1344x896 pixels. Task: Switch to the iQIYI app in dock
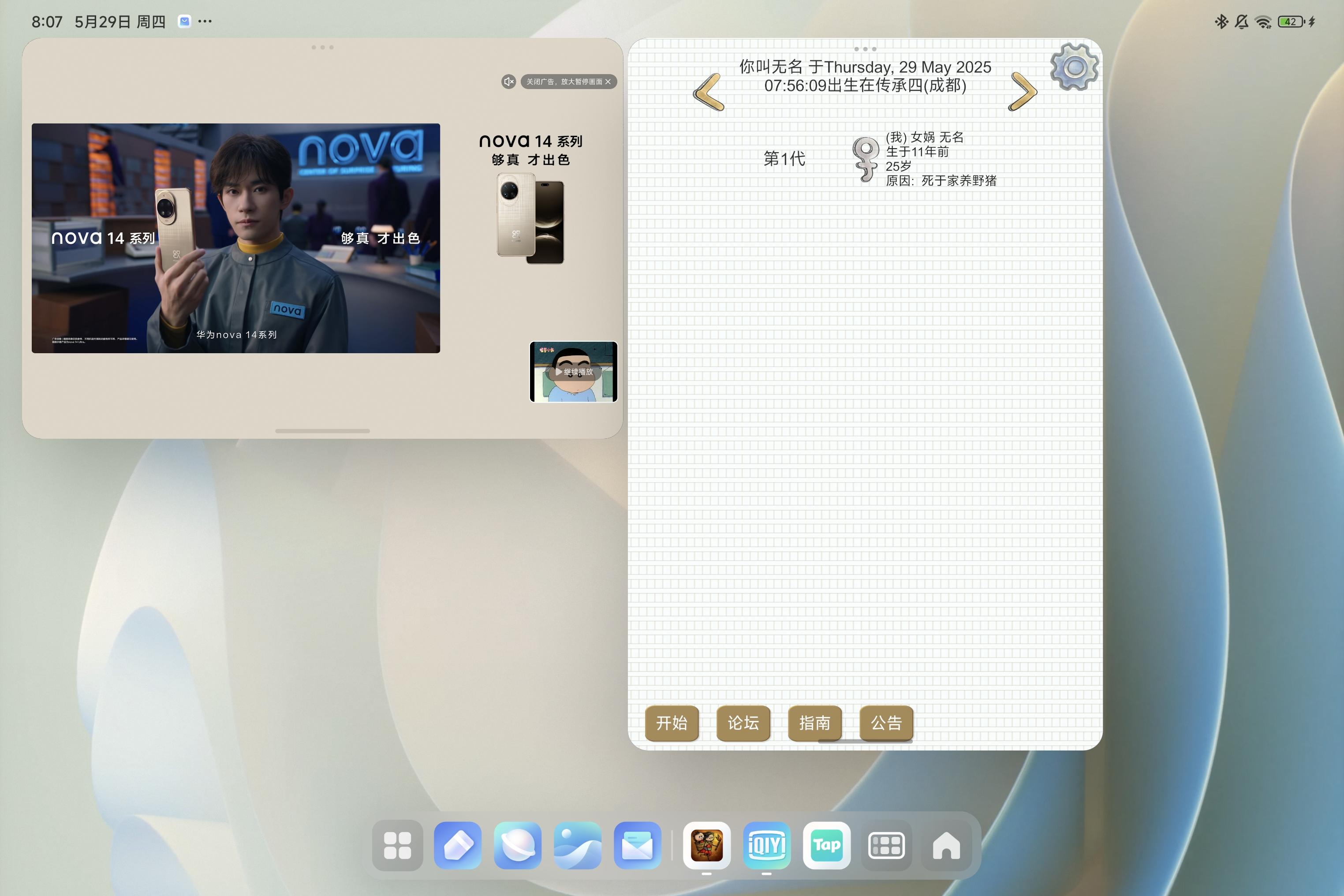[767, 846]
